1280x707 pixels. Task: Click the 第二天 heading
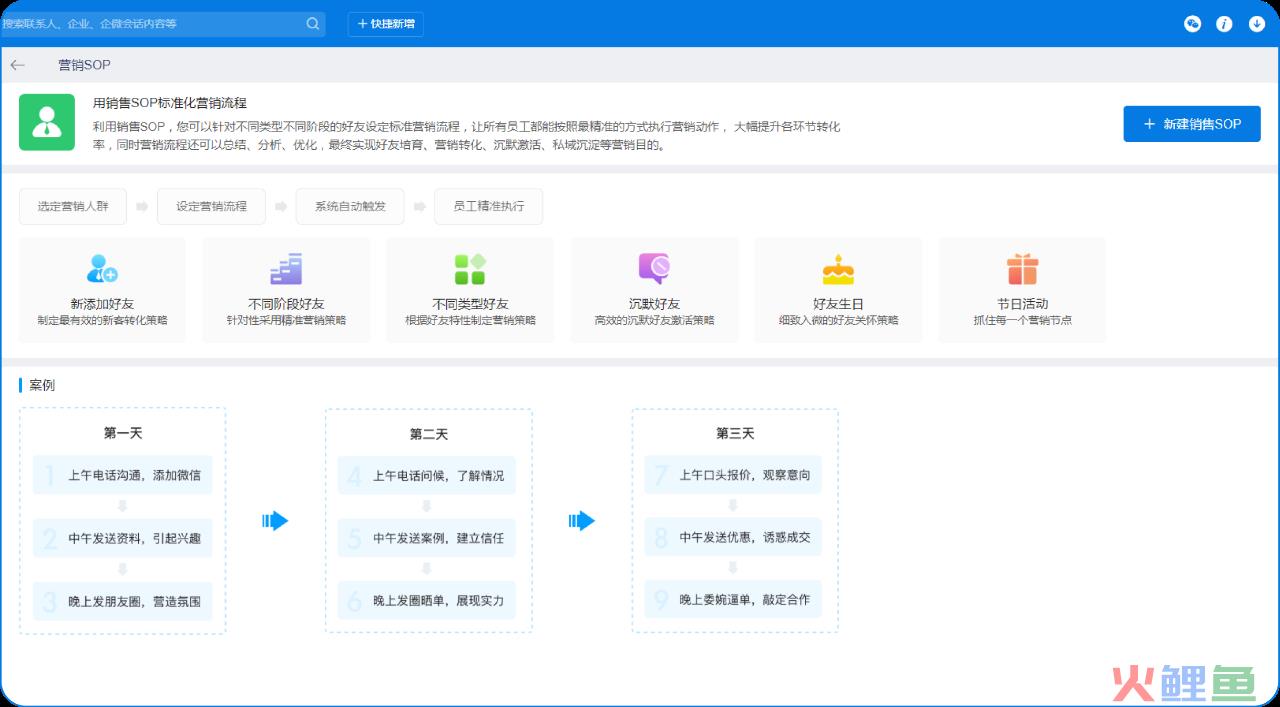coord(428,435)
